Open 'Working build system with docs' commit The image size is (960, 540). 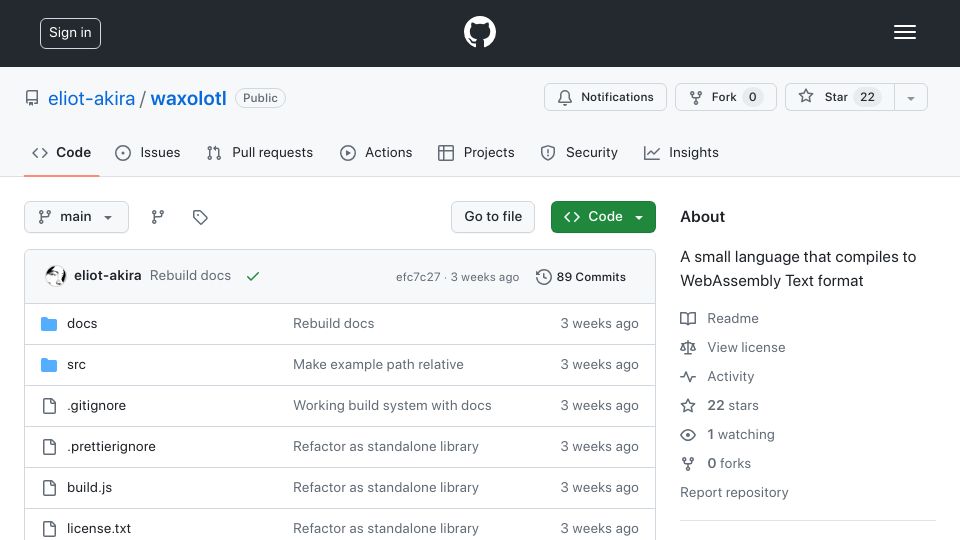coord(392,405)
